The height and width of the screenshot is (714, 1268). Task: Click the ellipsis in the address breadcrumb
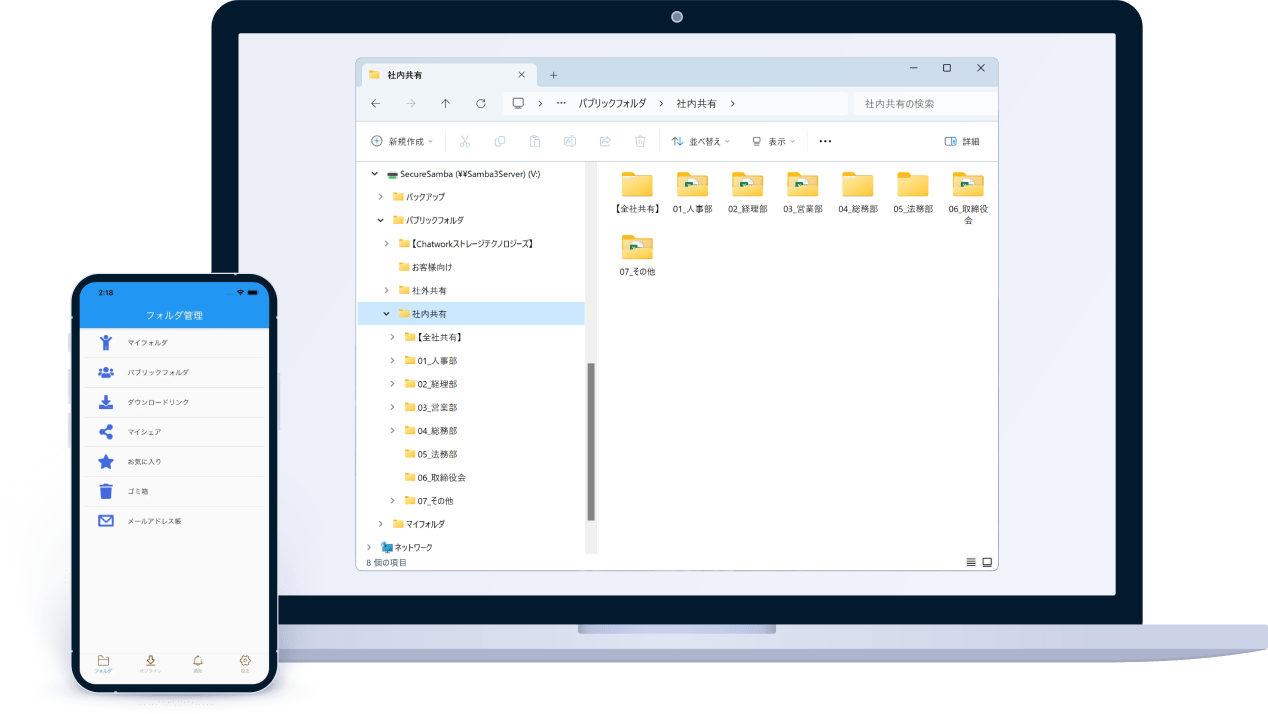pyautogui.click(x=561, y=103)
